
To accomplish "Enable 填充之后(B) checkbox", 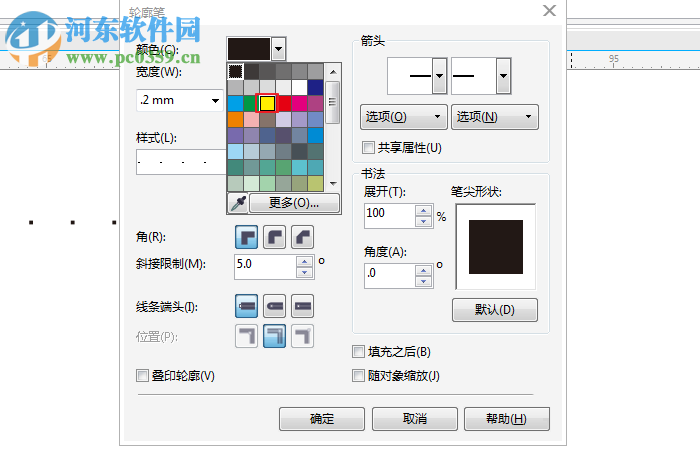I will (358, 352).
